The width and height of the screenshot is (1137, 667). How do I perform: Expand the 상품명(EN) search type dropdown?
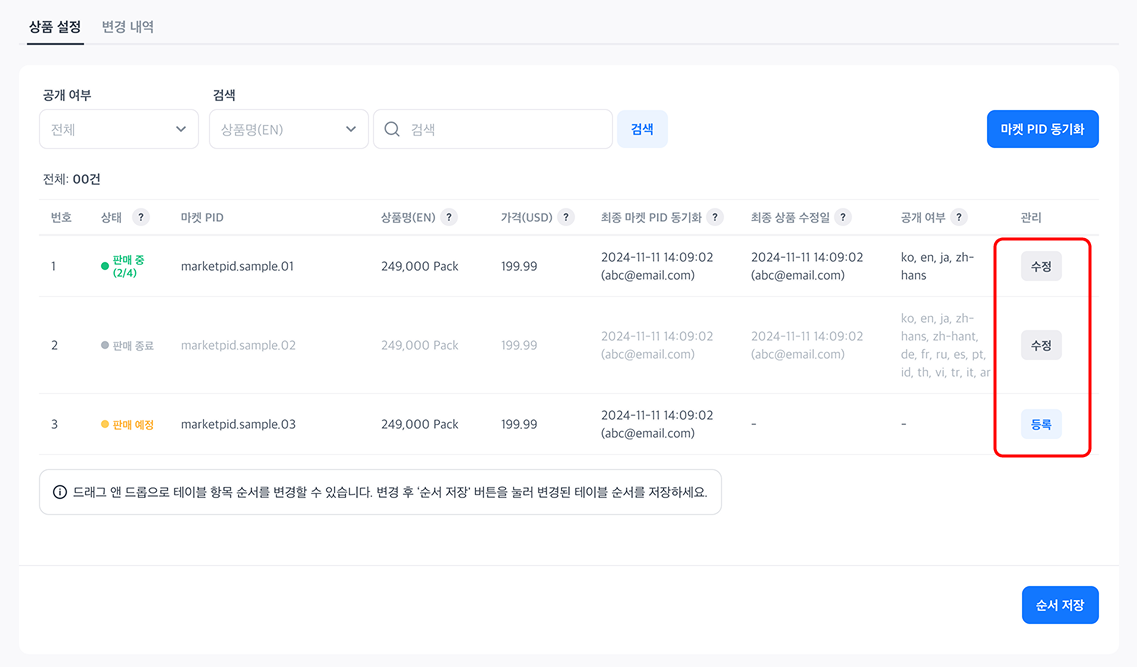[x=288, y=129]
